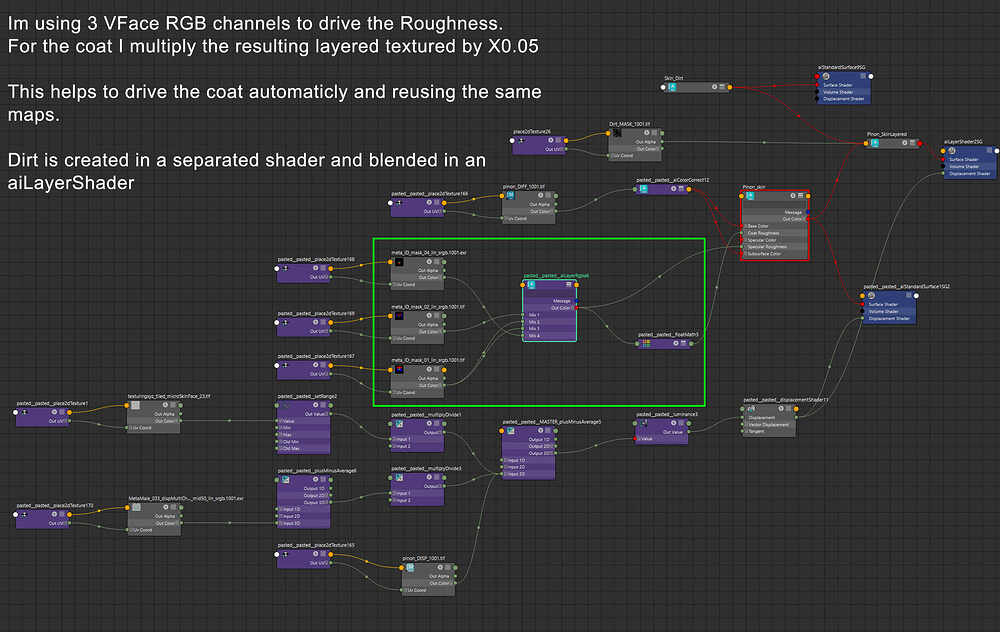Click Displacement Shader input on pasted_pasted_aiStandardSurface1SG2
Viewport: 1000px width, 632px height.
coord(863,318)
